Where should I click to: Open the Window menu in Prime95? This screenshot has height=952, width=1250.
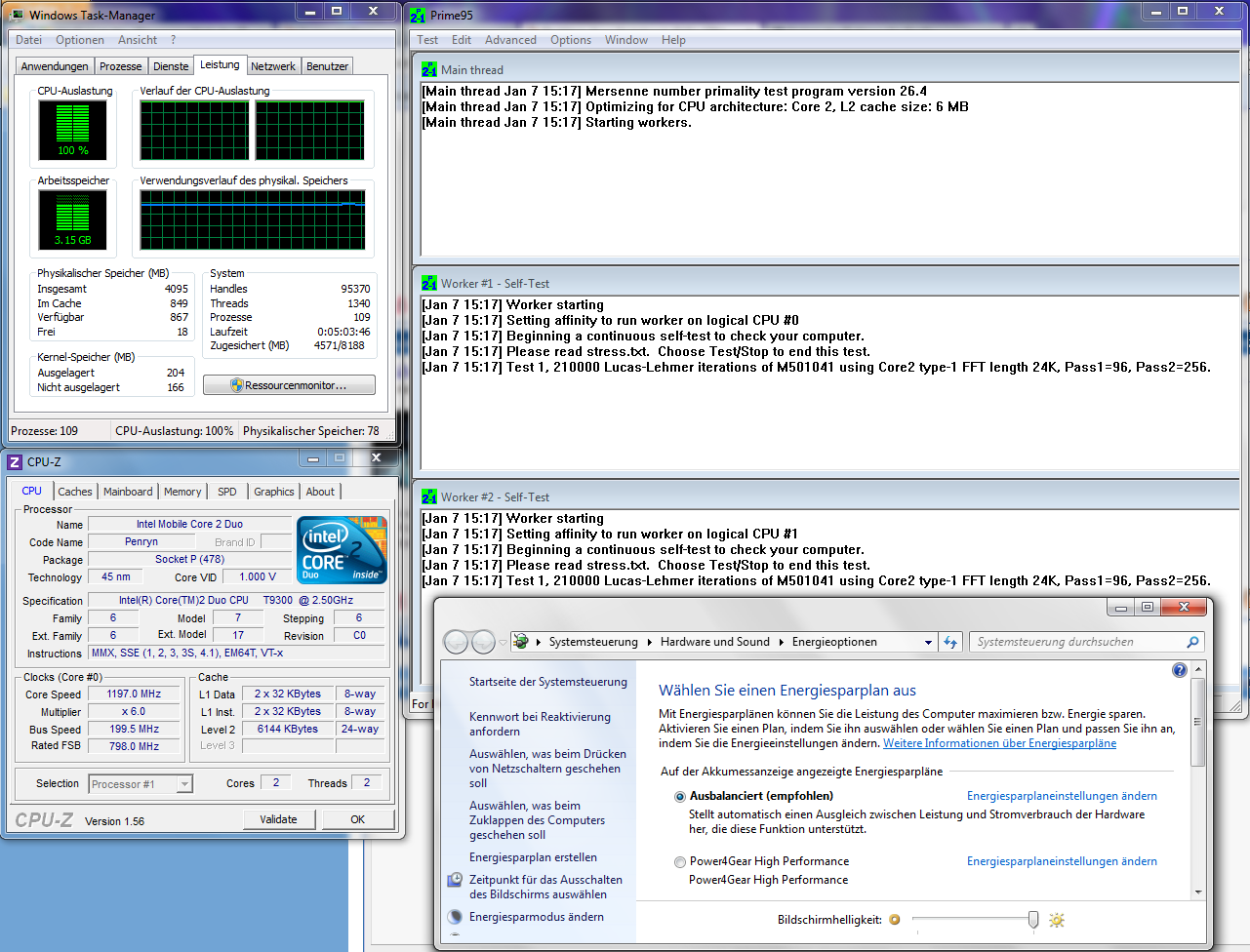tap(626, 40)
